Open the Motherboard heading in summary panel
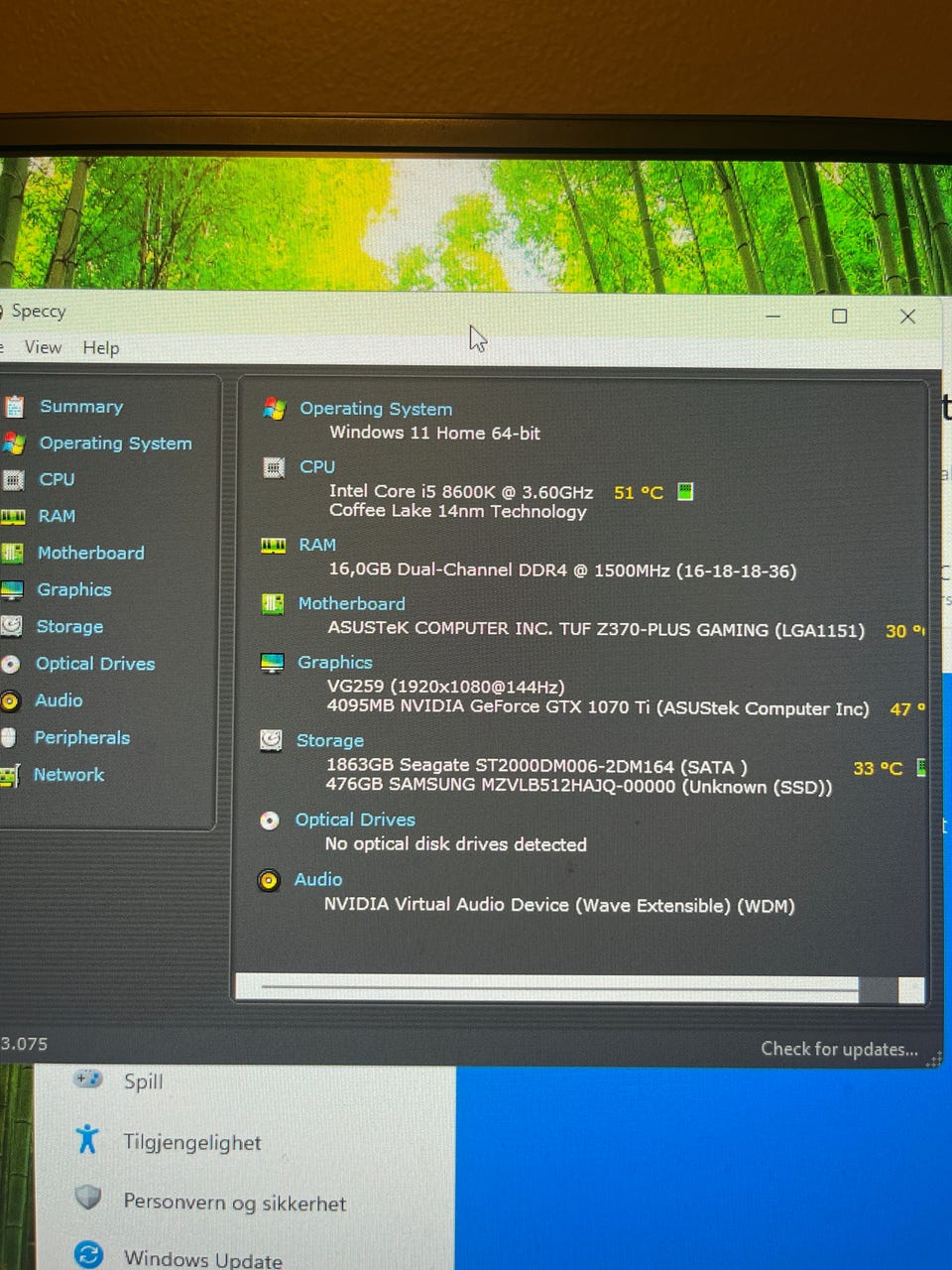The image size is (952, 1270). [x=351, y=603]
